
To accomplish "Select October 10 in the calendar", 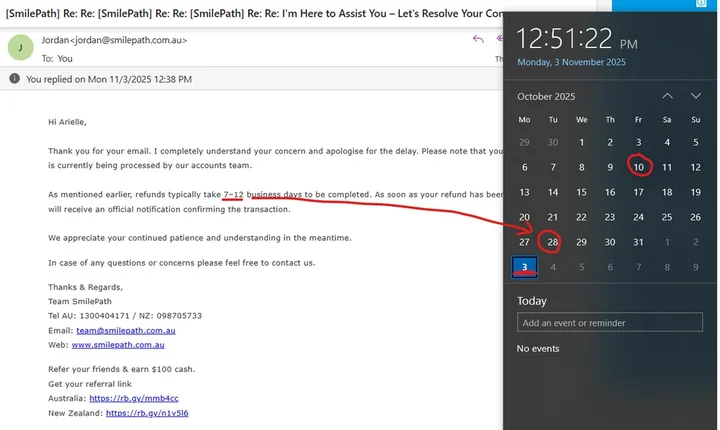I will [638, 167].
